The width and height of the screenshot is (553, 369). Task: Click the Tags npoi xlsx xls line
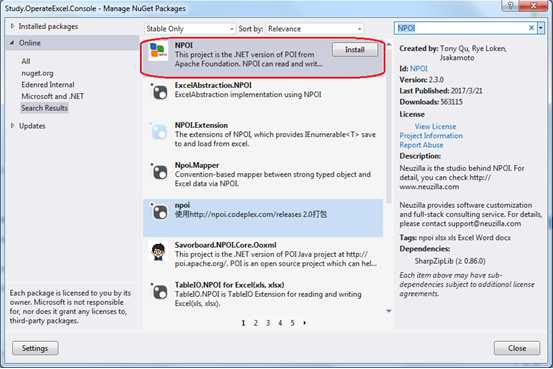click(455, 238)
